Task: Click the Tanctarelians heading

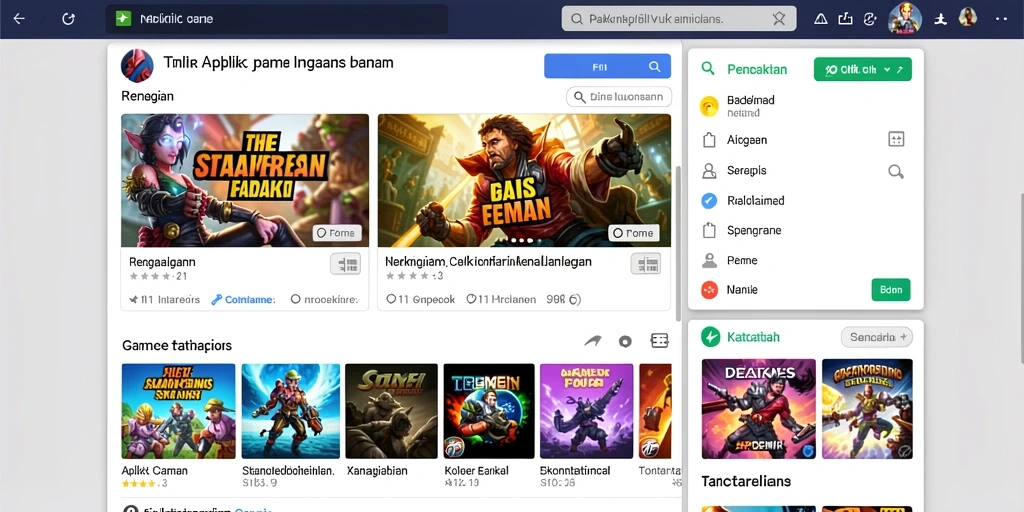Action: click(x=746, y=481)
